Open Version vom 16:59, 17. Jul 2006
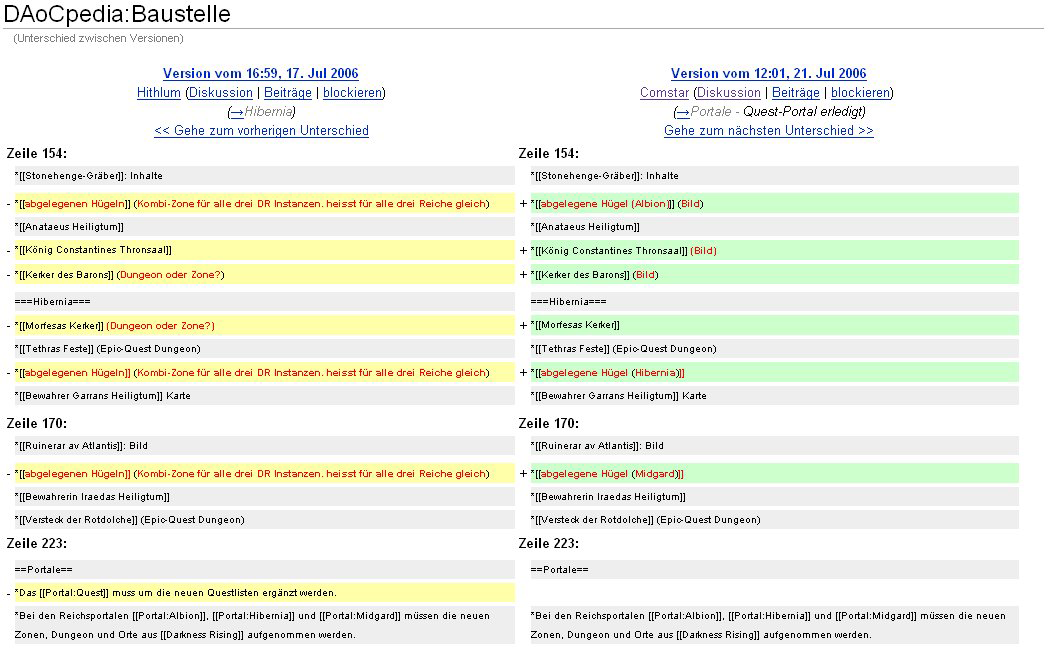The image size is (1053, 652). pos(260,73)
